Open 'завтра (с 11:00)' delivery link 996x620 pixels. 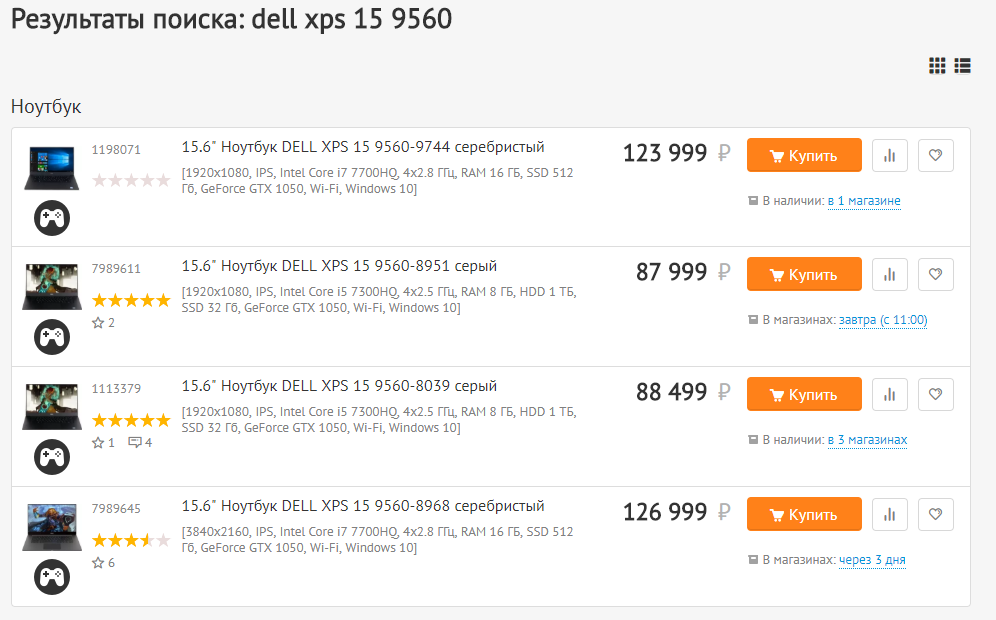point(883,321)
